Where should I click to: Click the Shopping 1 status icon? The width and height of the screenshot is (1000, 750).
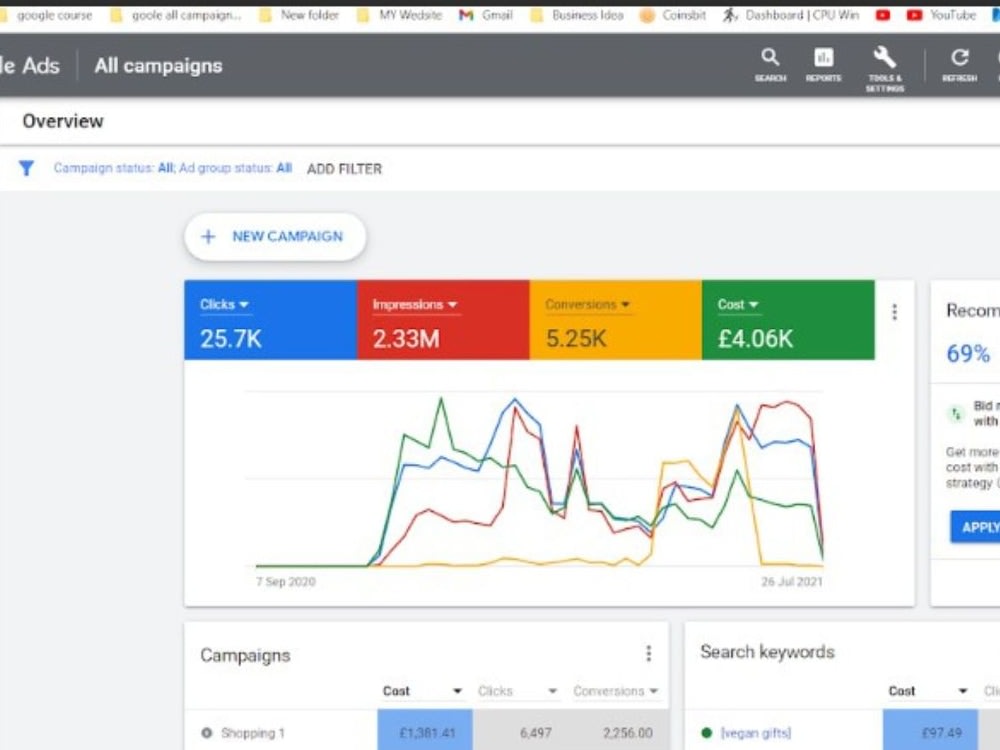[x=207, y=733]
